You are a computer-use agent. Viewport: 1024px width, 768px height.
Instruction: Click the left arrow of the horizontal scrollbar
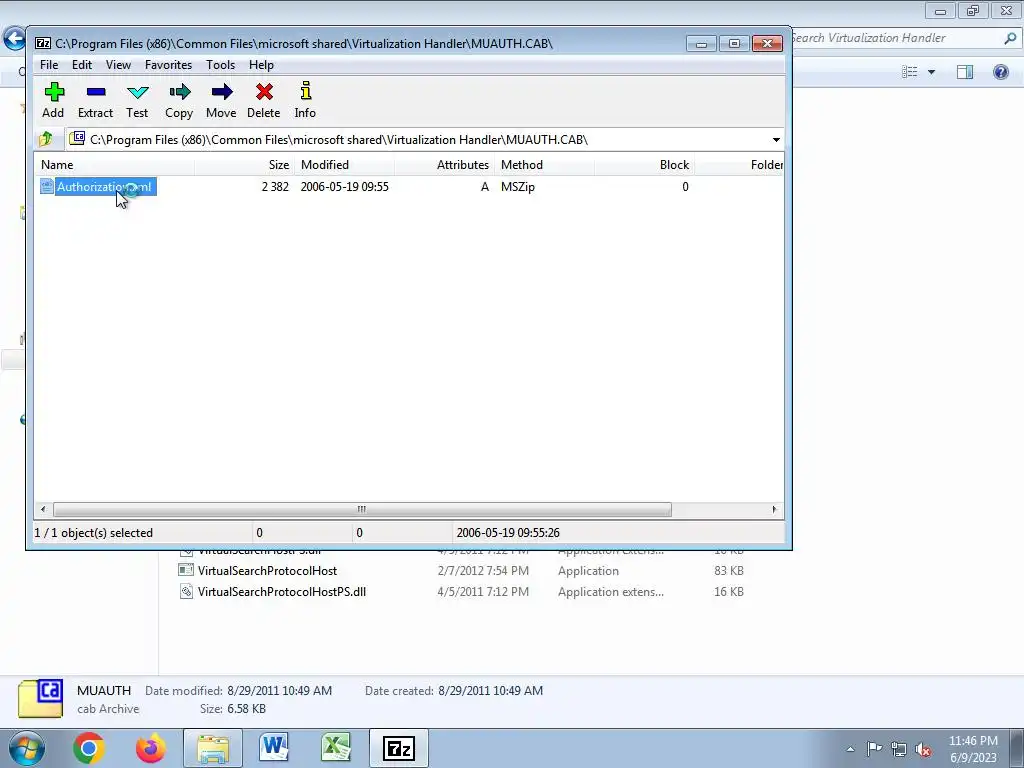43,509
